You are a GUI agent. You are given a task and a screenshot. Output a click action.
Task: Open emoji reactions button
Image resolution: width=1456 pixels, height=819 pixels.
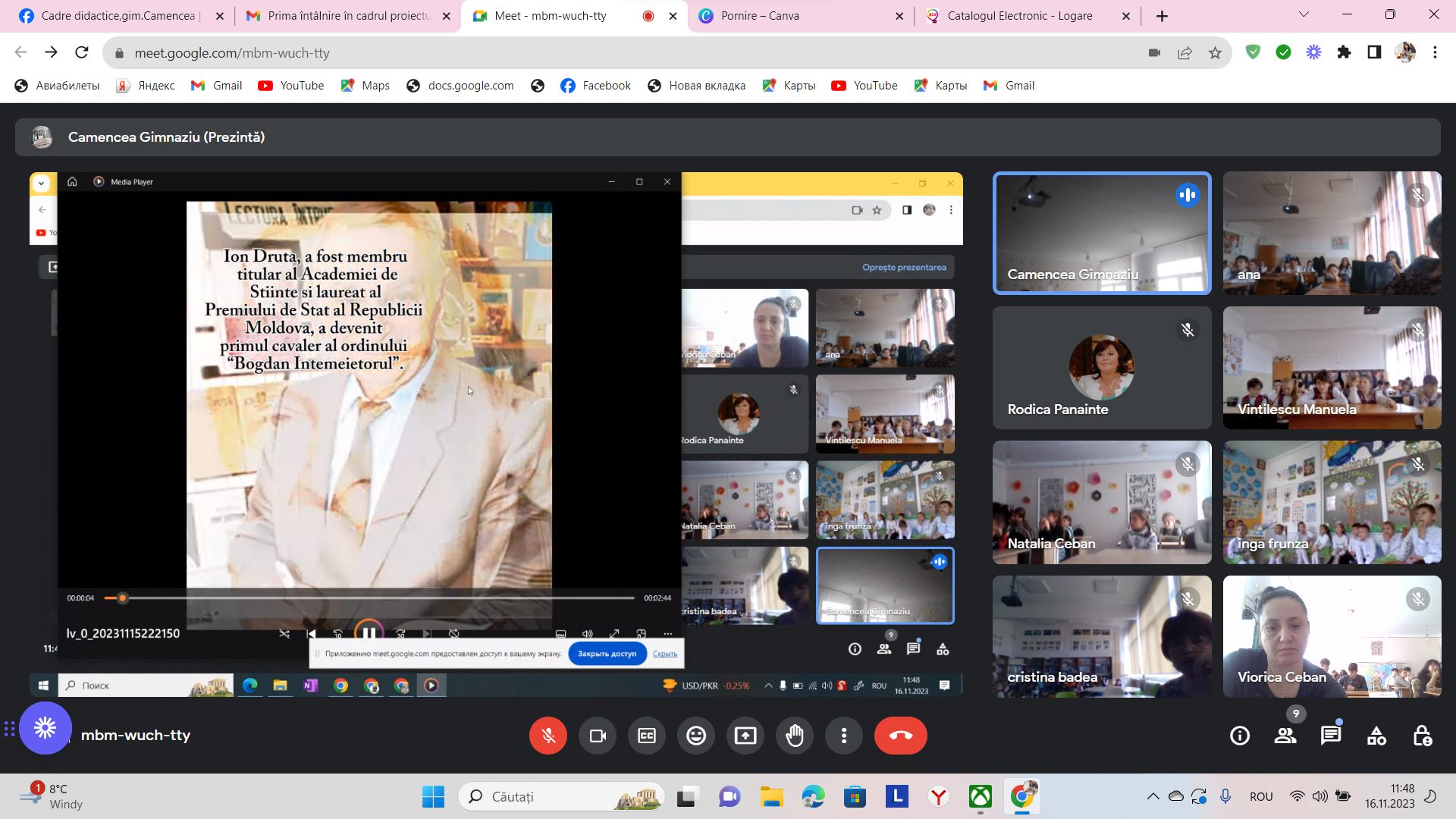click(x=696, y=736)
